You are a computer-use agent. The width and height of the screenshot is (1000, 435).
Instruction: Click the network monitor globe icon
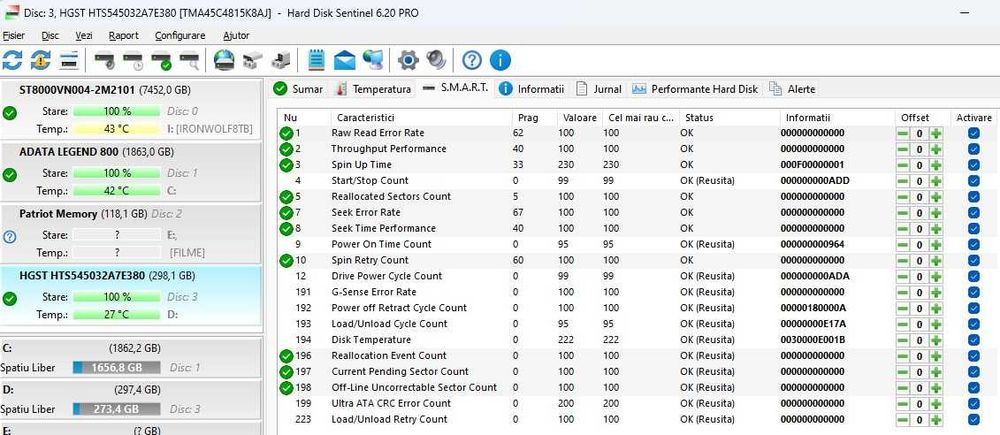[373, 61]
